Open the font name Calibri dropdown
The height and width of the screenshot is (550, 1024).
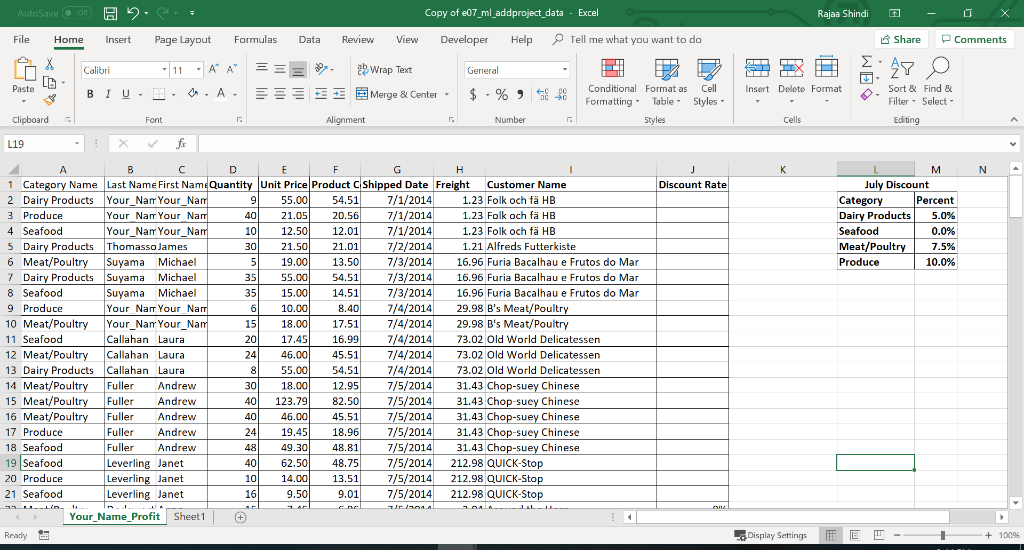pos(164,70)
